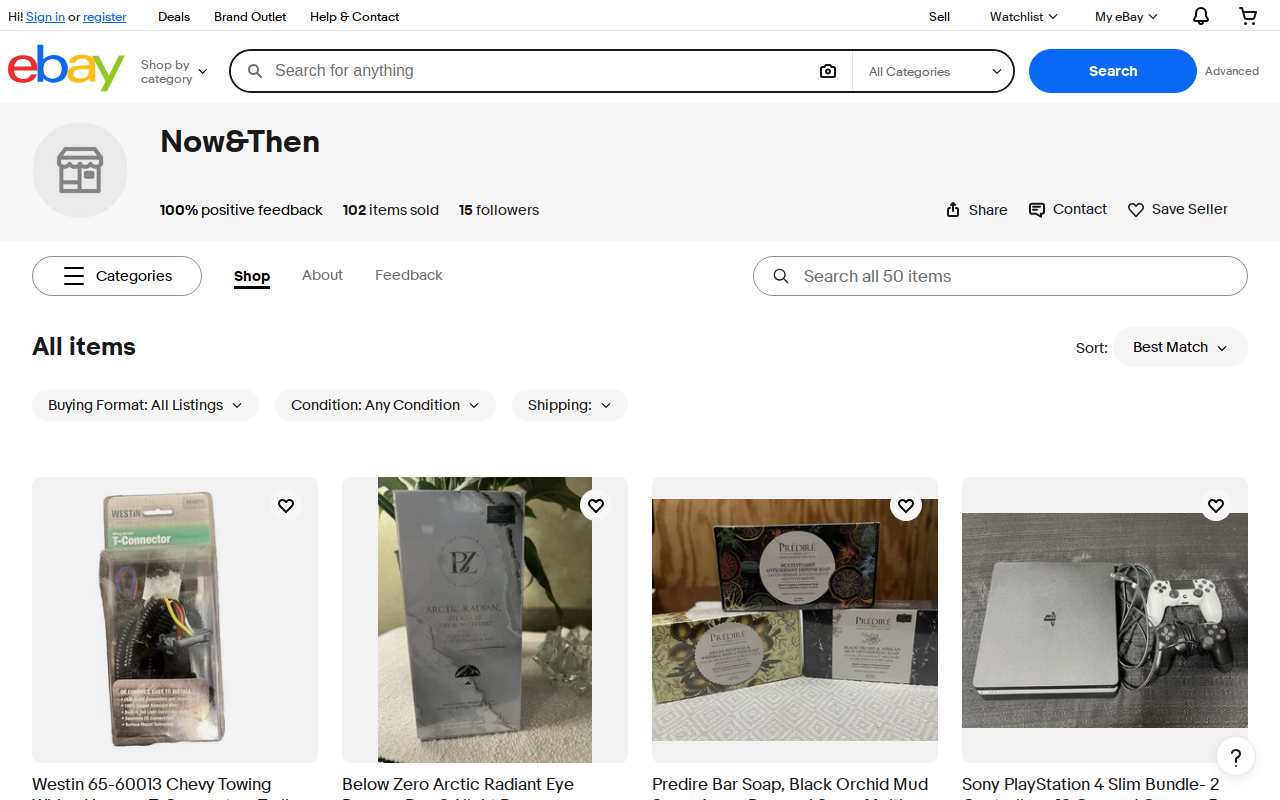Add Sony PlayStation 4 to watchlist heart

(x=1216, y=506)
